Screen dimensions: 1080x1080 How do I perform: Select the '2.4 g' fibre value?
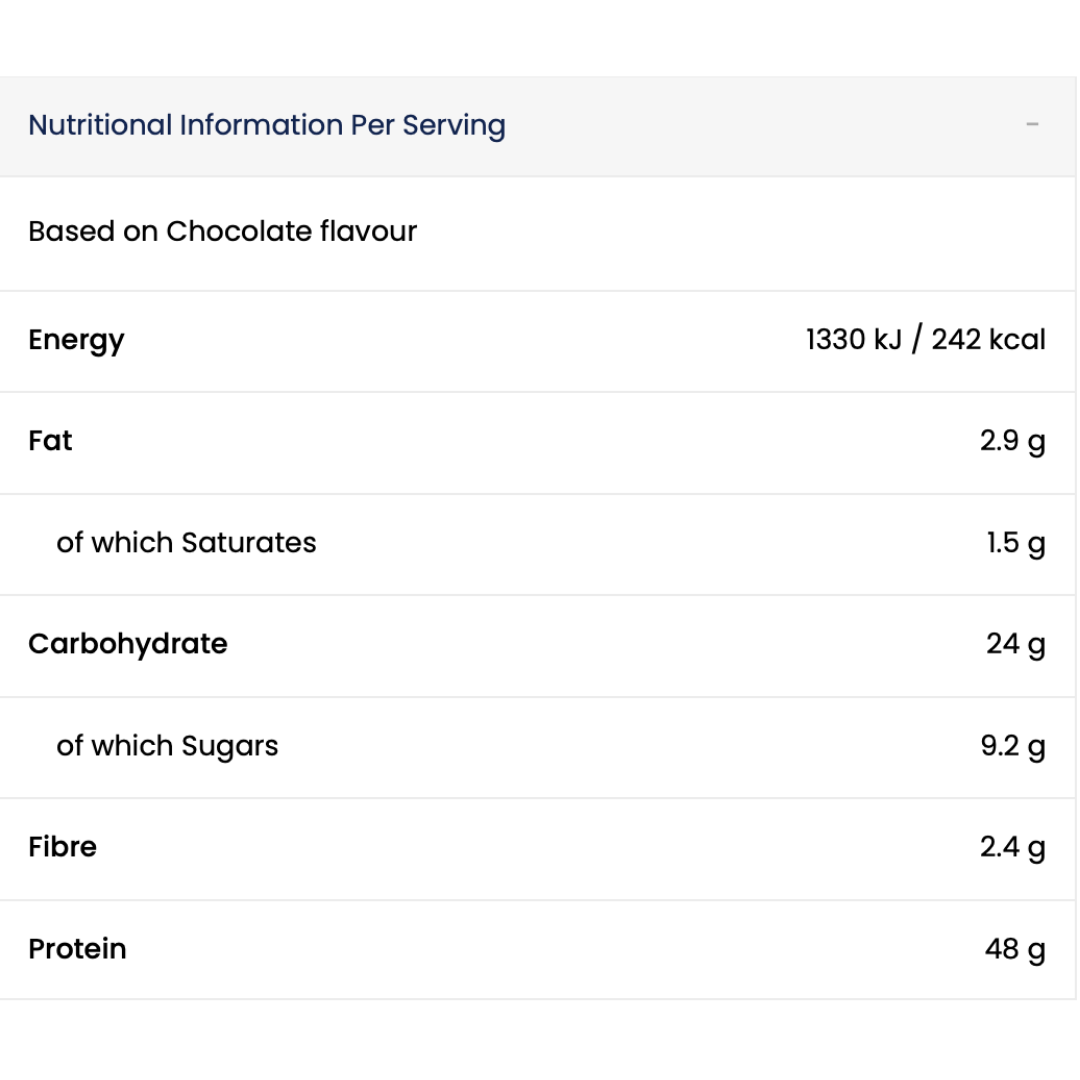[x=1013, y=847]
